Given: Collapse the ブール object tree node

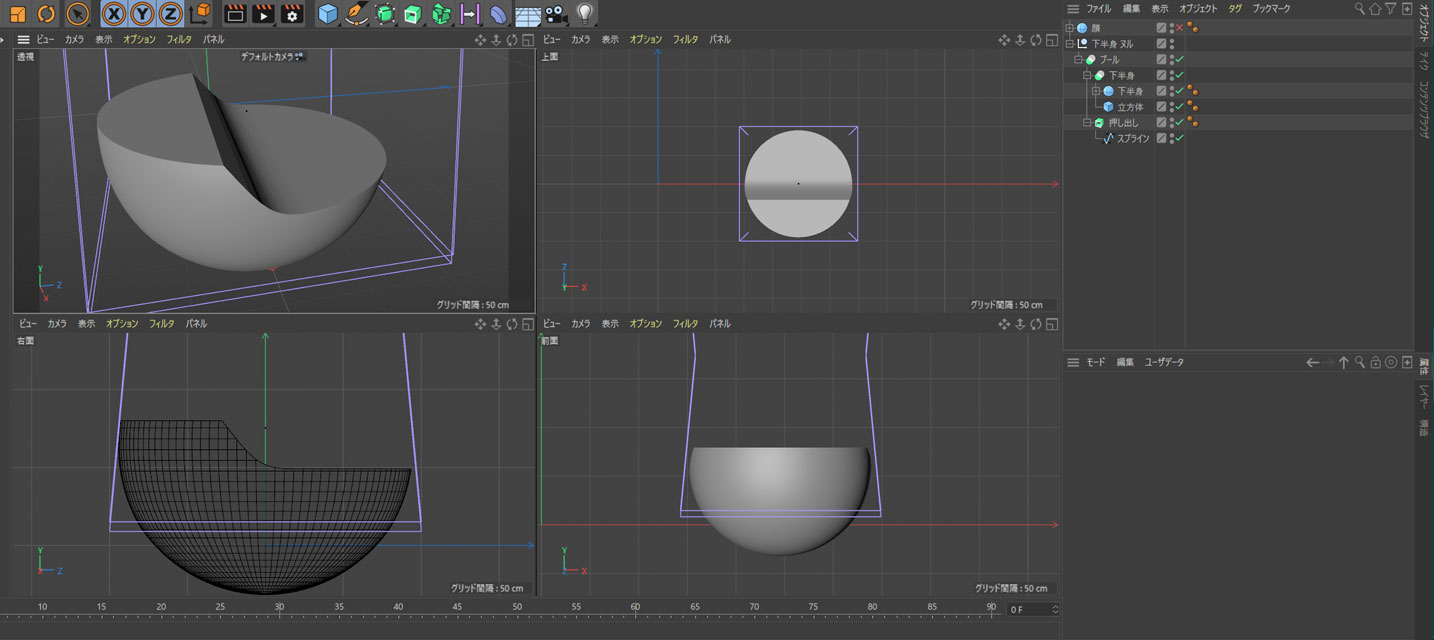Looking at the screenshot, I should 1078,60.
